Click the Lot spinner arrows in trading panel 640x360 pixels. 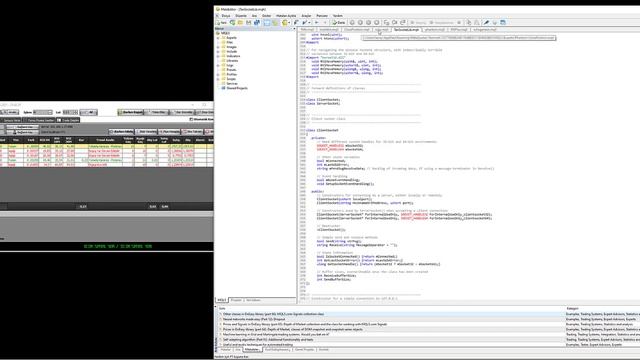tap(76, 112)
